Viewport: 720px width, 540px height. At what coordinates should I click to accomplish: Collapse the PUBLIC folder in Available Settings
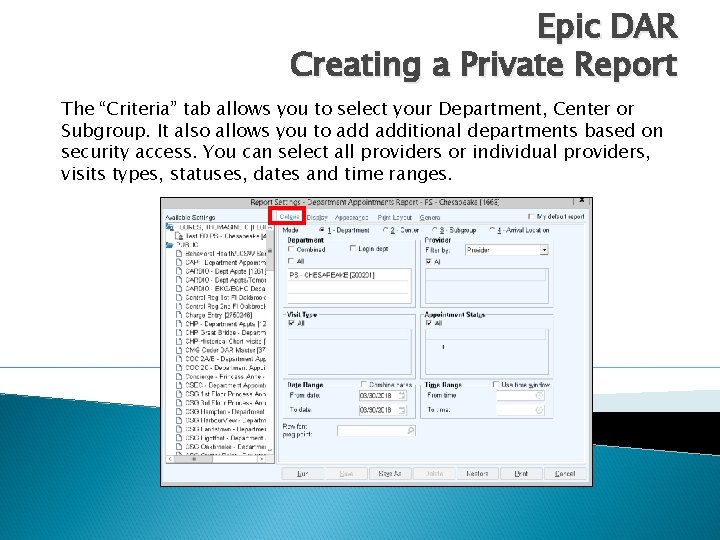pos(170,245)
